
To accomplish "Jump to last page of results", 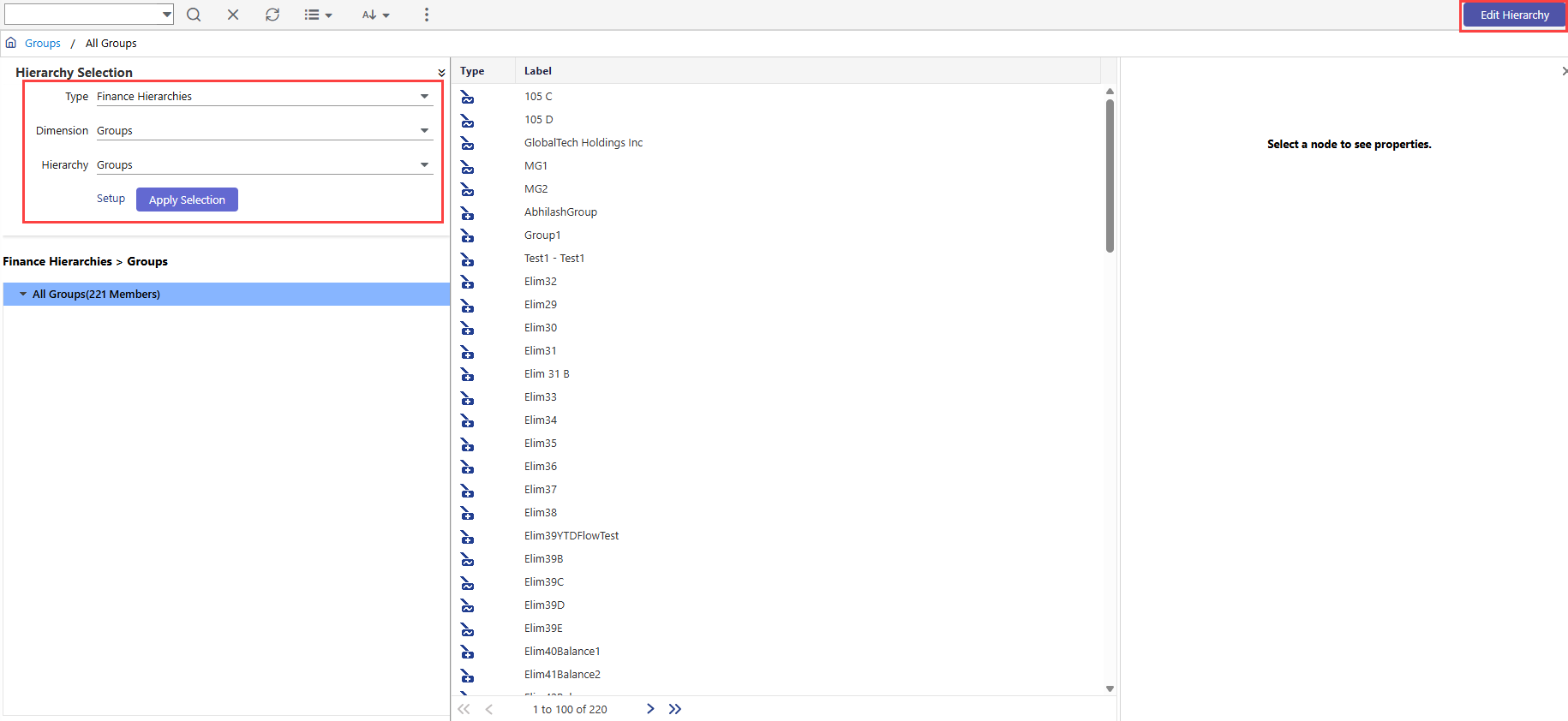I will click(675, 709).
